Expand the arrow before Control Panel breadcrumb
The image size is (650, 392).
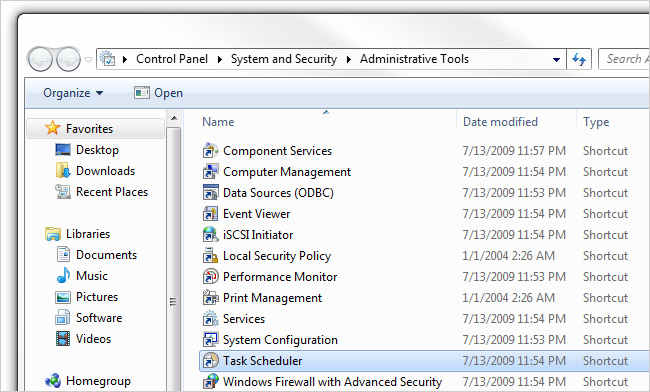click(125, 60)
